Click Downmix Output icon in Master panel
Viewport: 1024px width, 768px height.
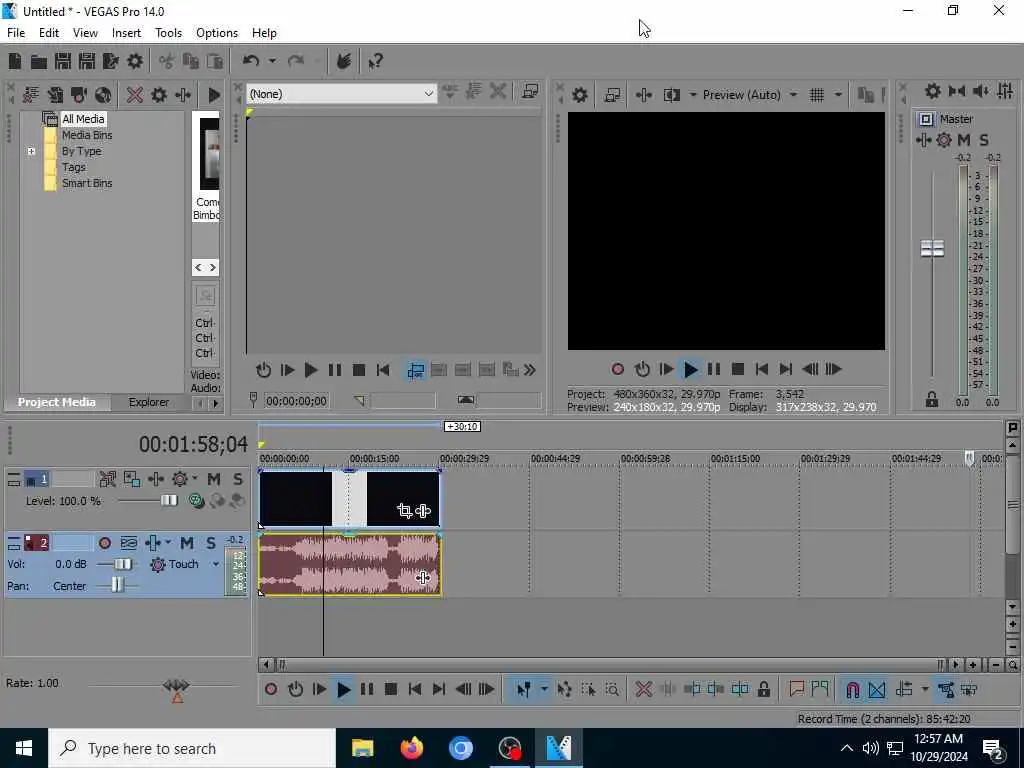point(957,91)
